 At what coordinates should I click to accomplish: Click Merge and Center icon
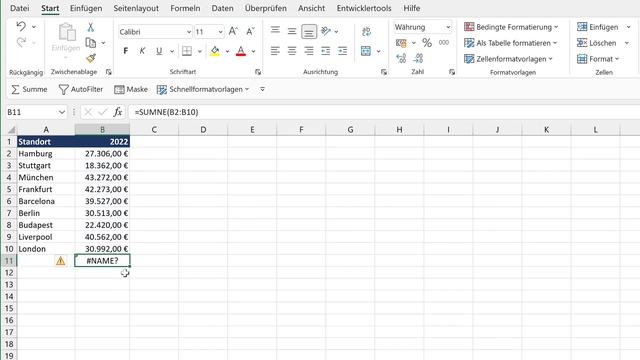pos(366,51)
